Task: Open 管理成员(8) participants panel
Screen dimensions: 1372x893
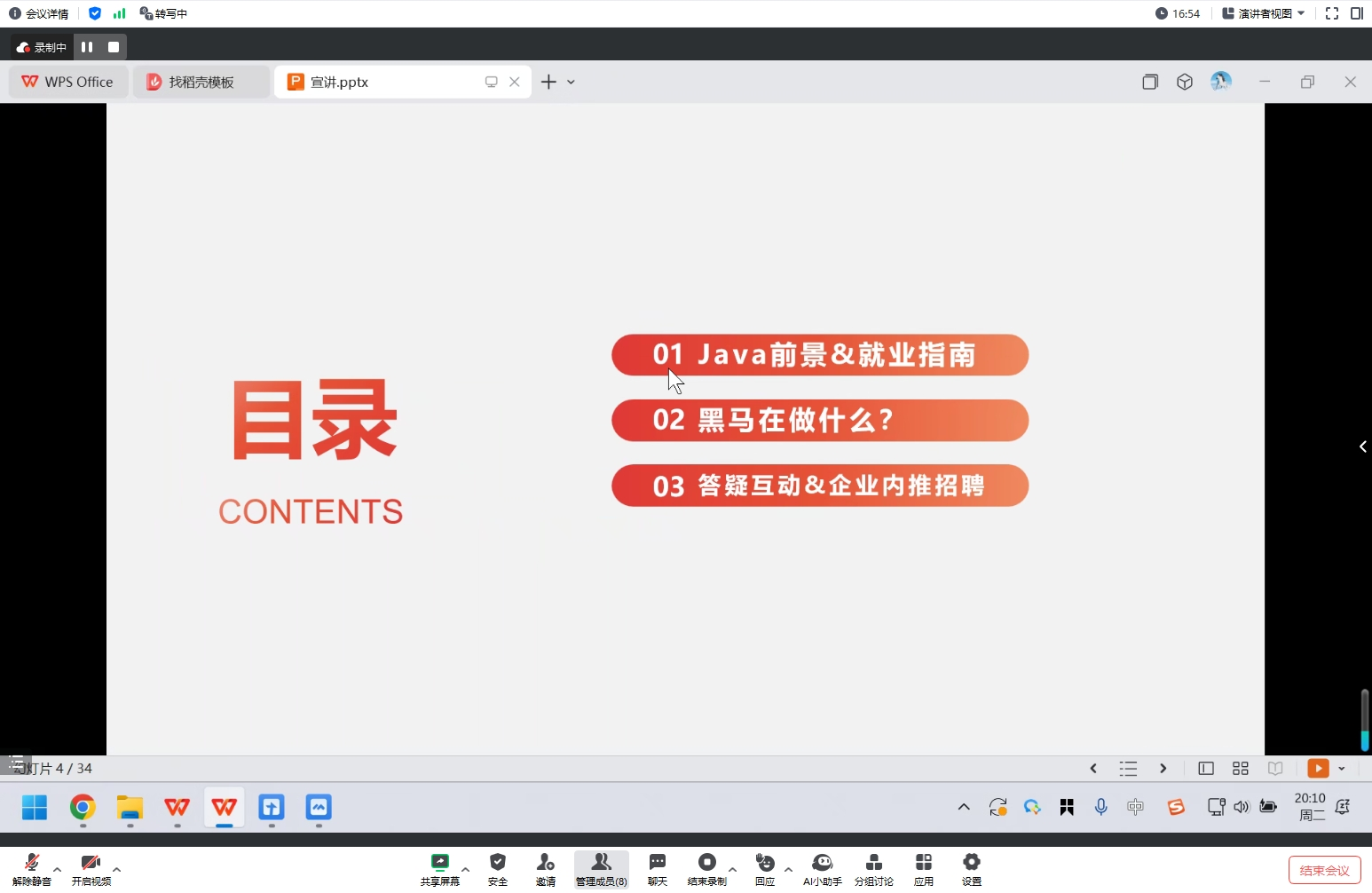Action: click(601, 869)
